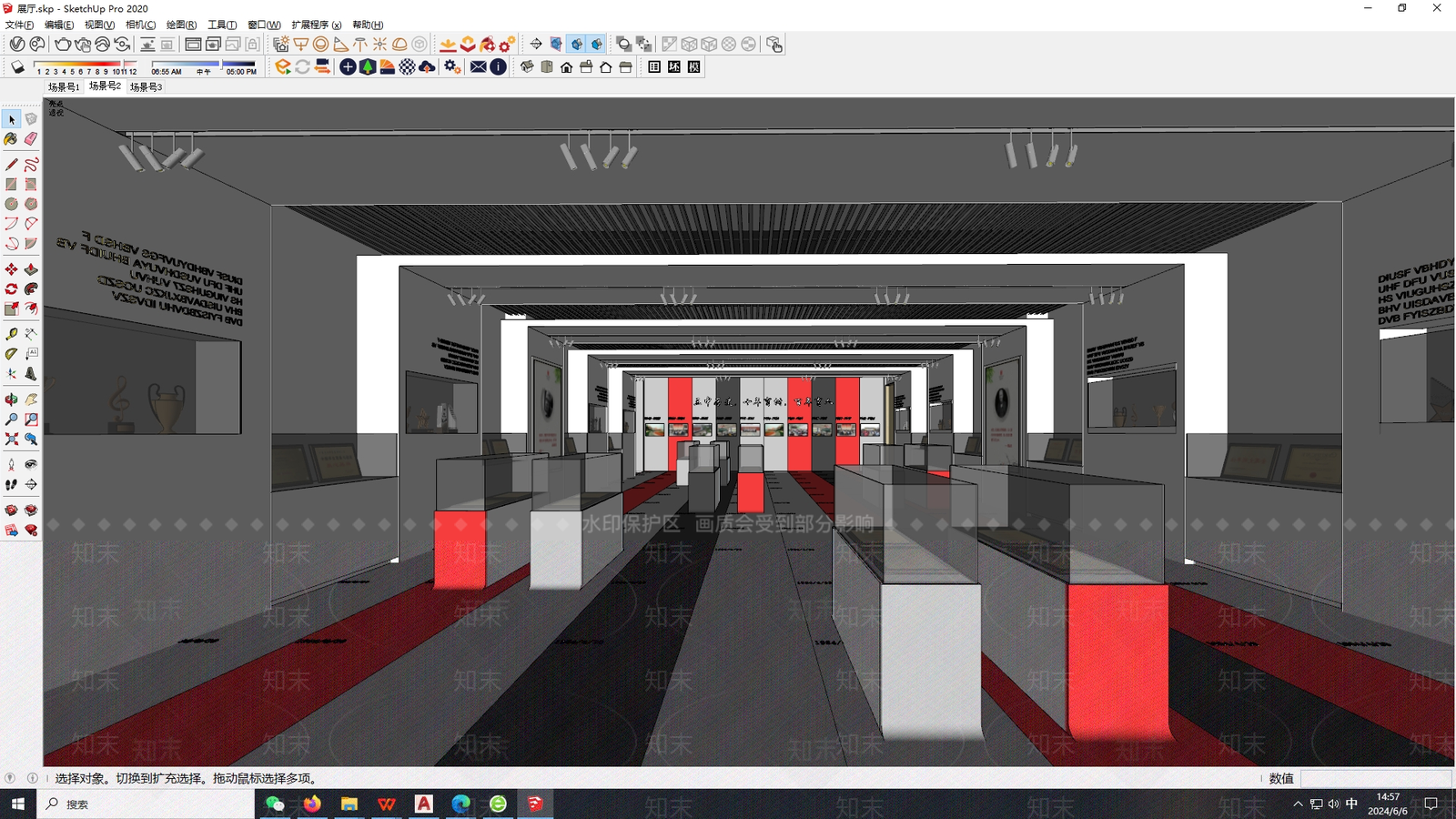This screenshot has height=819, width=1456.
Task: Choose the Rotate tool
Action: click(x=11, y=288)
